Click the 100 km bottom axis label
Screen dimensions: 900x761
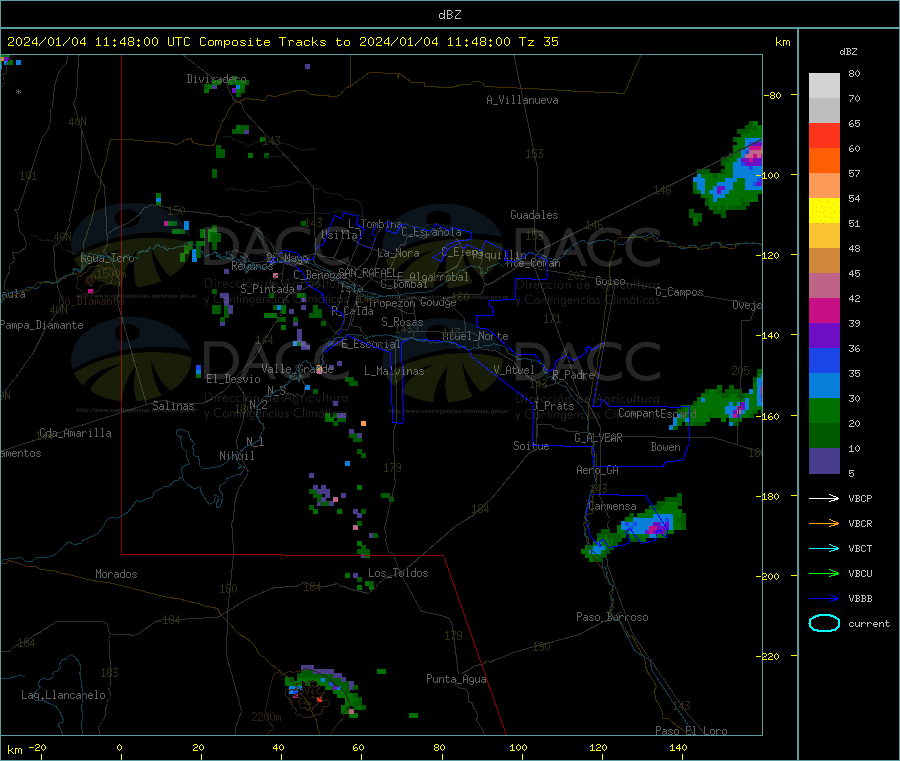(x=518, y=748)
